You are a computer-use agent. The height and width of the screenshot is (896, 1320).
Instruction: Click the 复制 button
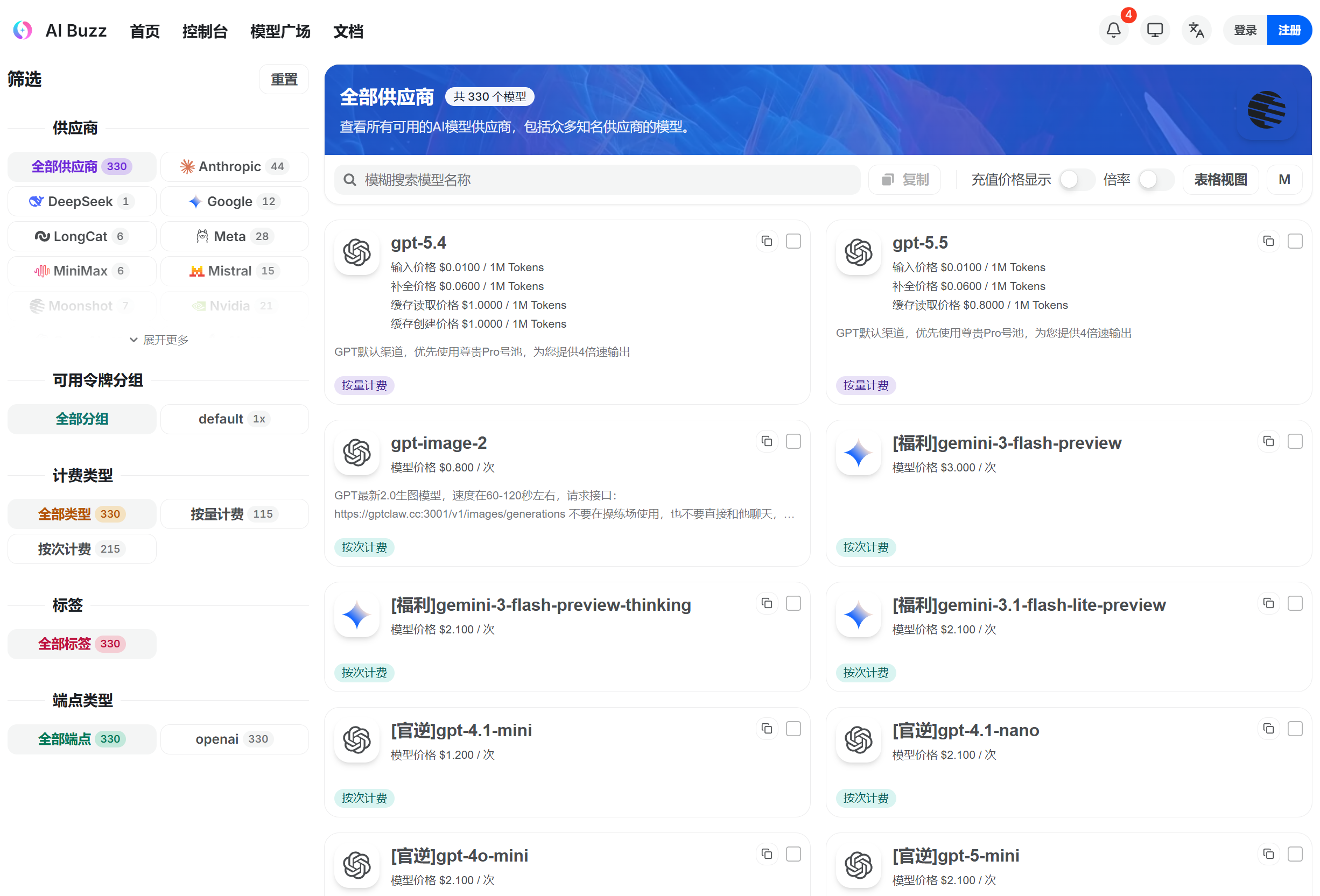[x=905, y=180]
